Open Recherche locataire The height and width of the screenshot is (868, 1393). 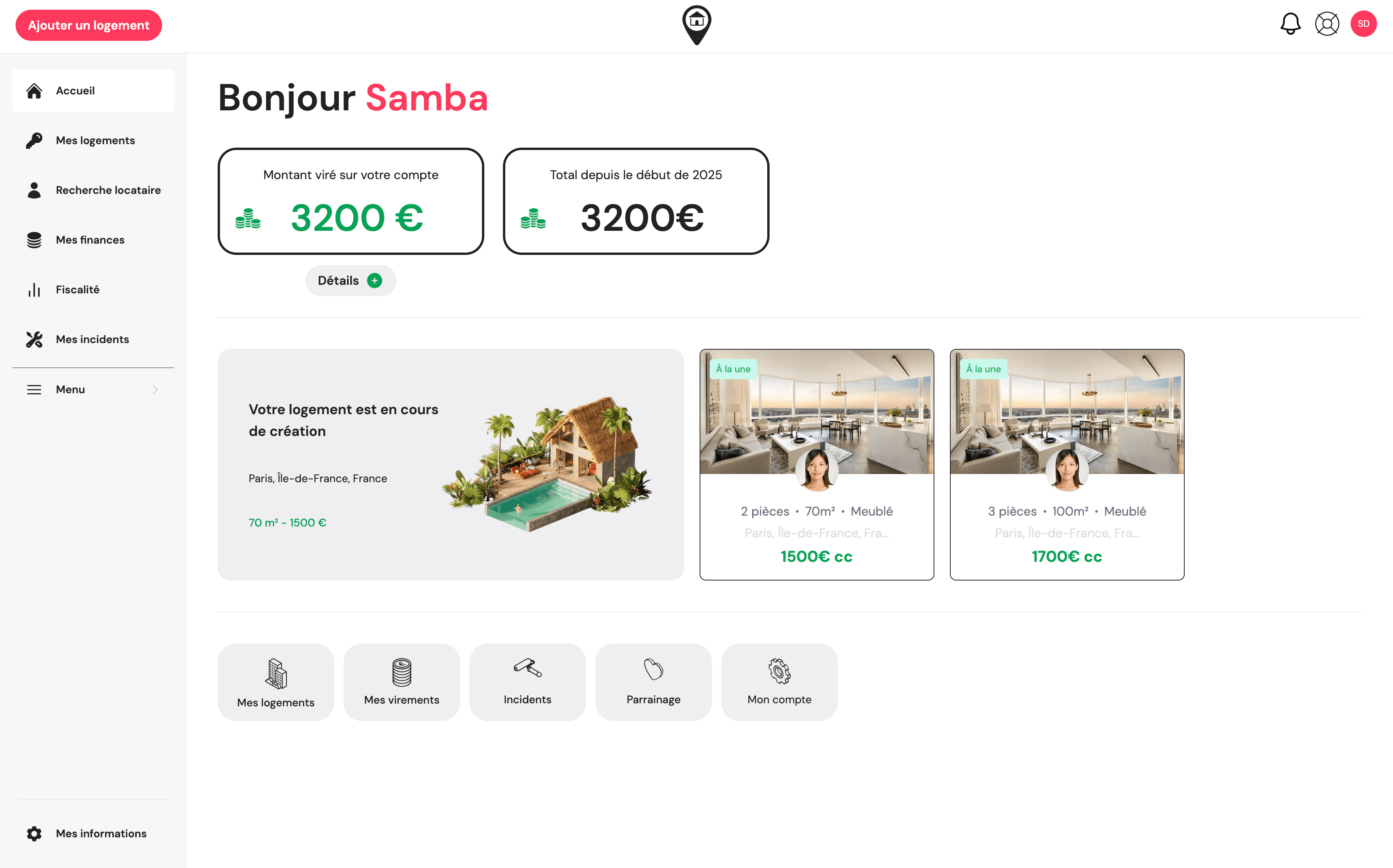tap(108, 190)
